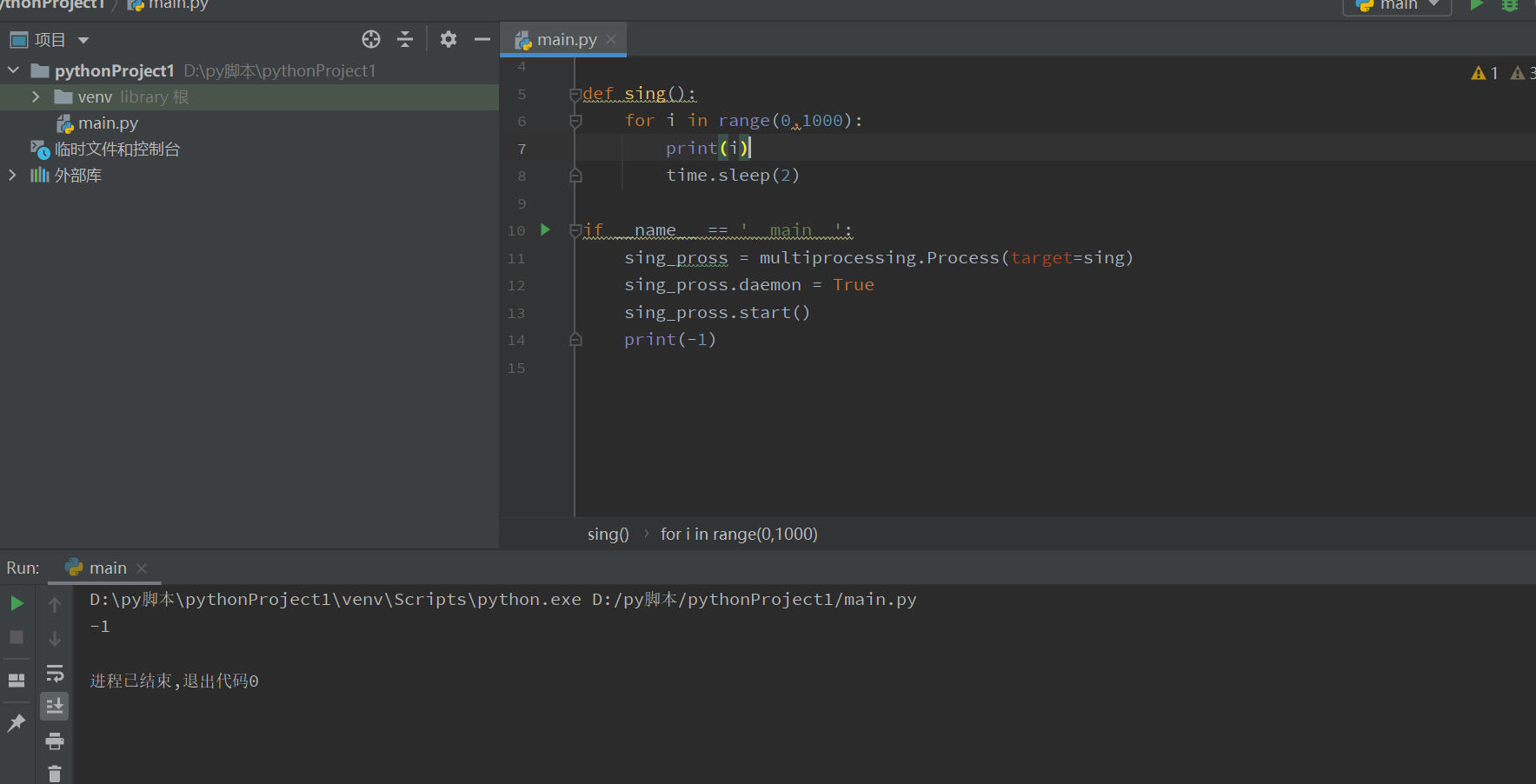Navigate up the stack trace
1536x784 pixels.
pos(55,604)
